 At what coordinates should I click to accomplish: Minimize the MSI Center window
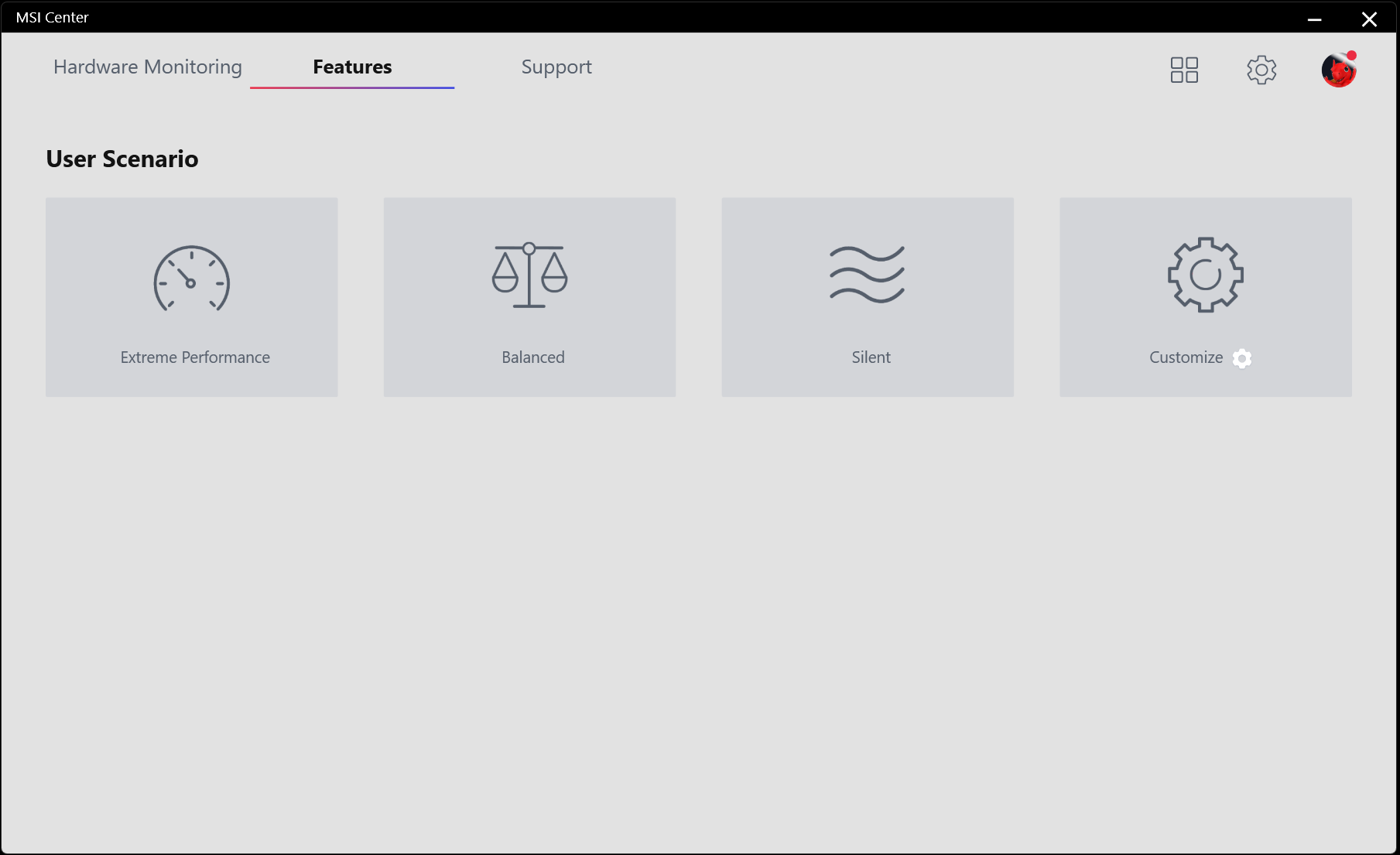[x=1314, y=19]
